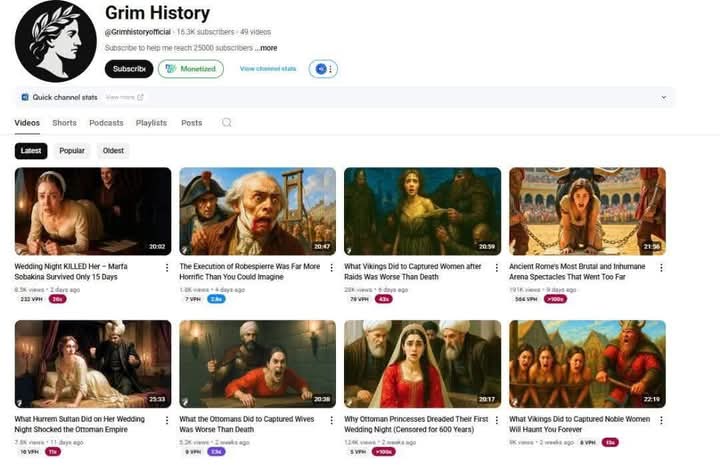This screenshot has width=720, height=469.
Task: Switch to the Videos tab
Action: coord(27,123)
